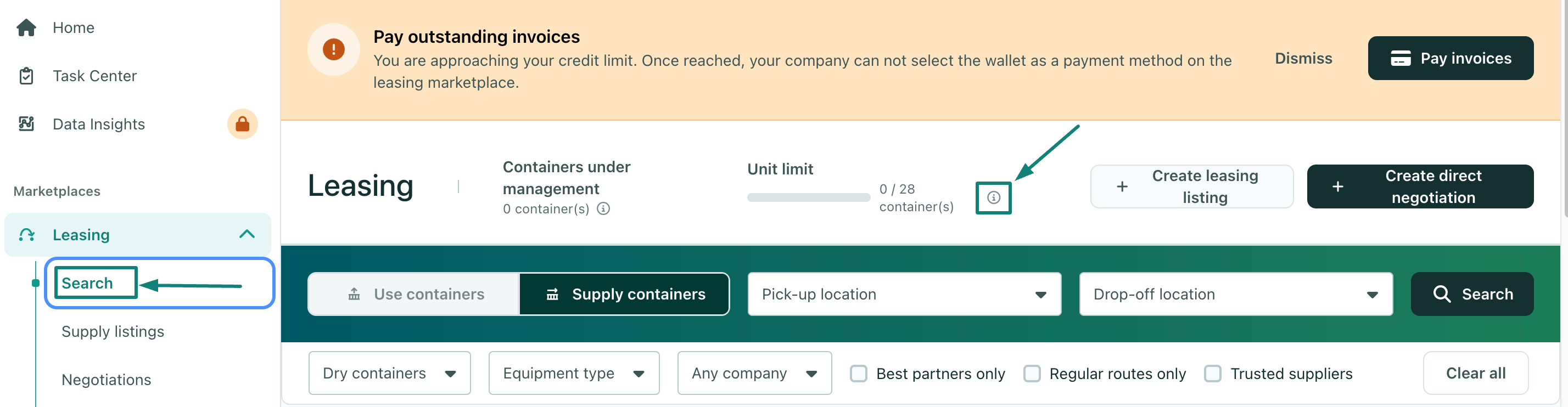
Task: Click the Home house icon
Action: pyautogui.click(x=26, y=27)
